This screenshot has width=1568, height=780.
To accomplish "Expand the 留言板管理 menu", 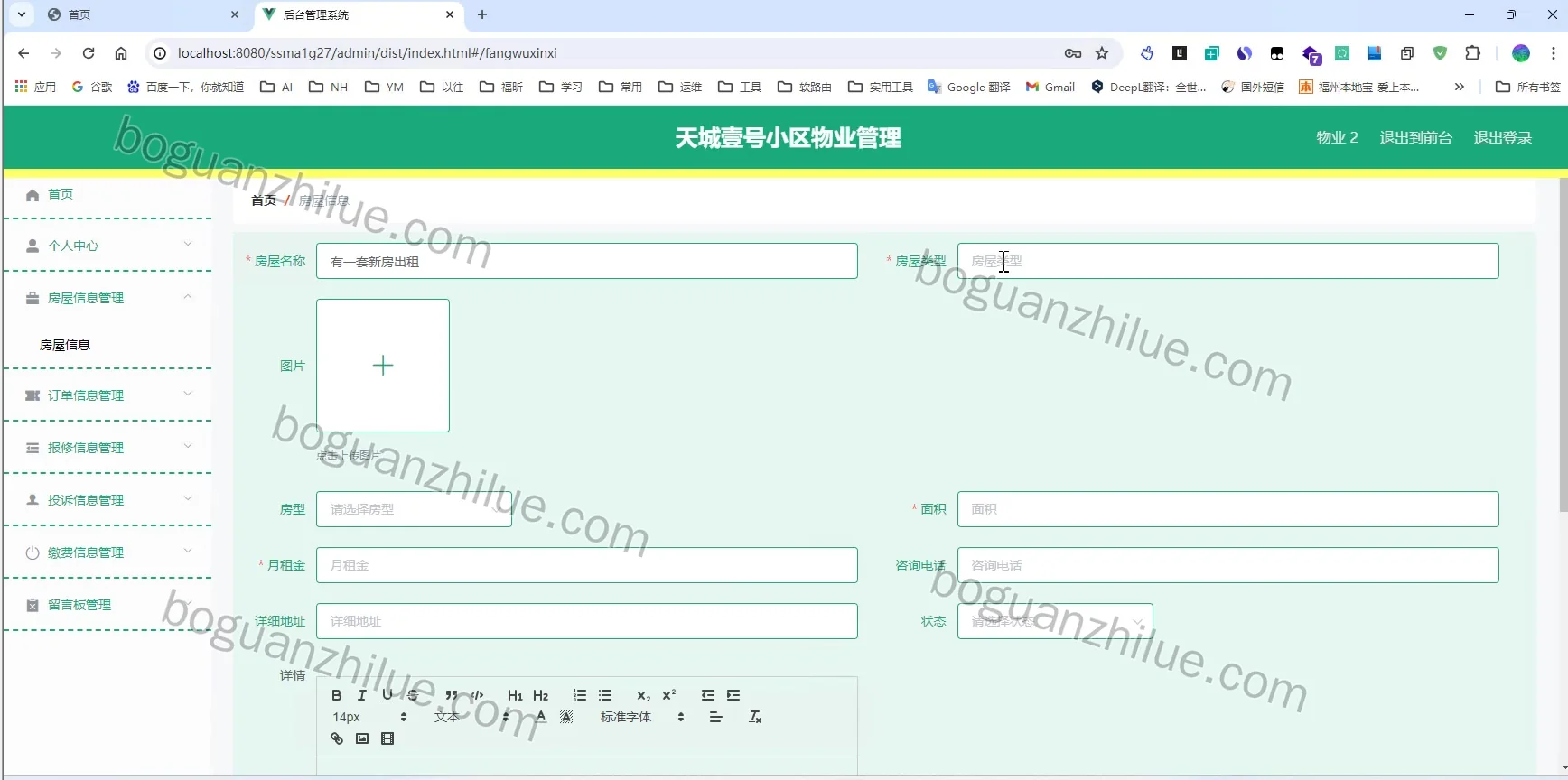I will (x=107, y=605).
